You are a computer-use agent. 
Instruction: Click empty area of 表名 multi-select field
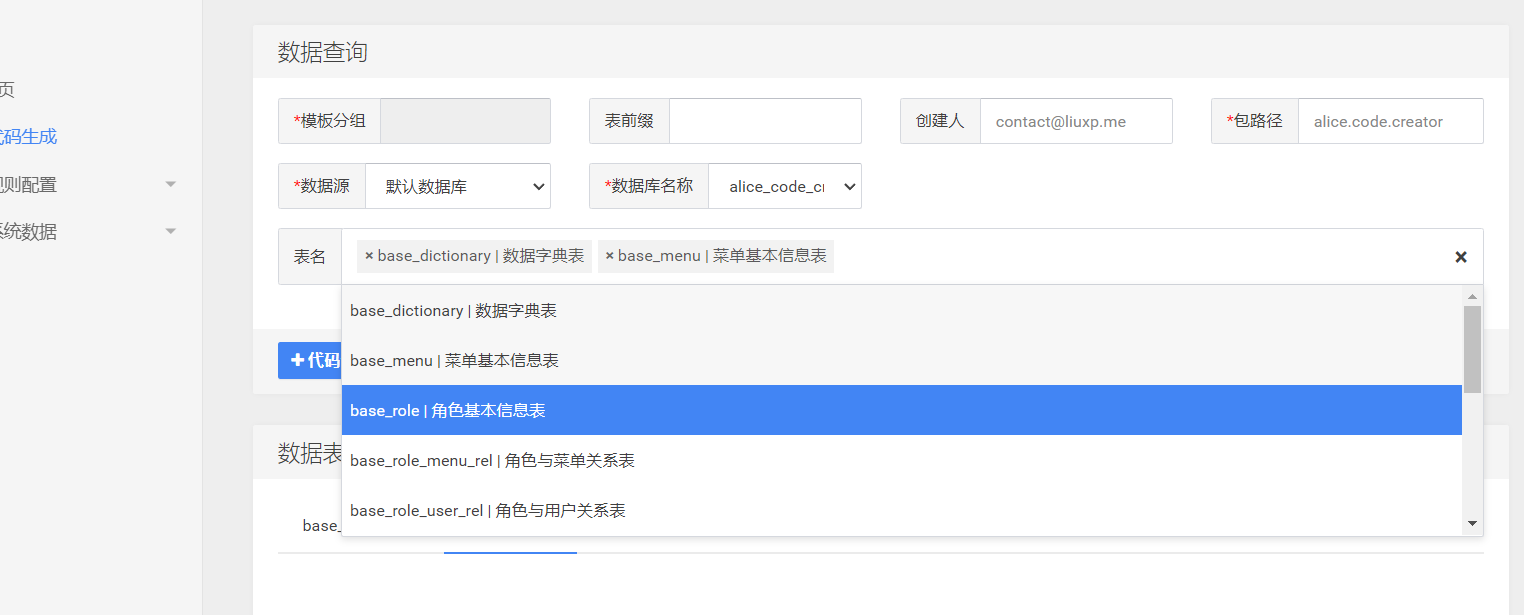tap(1140, 257)
